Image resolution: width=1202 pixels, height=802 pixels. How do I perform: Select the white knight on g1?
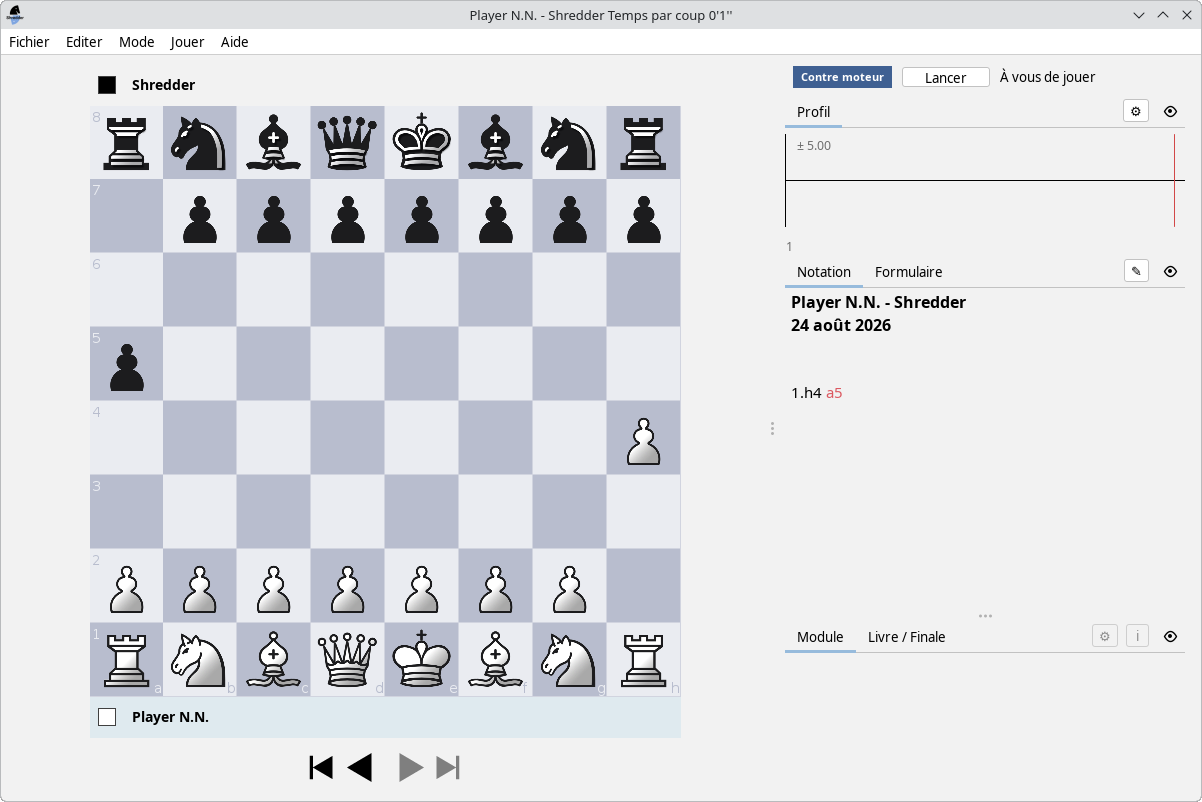(x=569, y=660)
